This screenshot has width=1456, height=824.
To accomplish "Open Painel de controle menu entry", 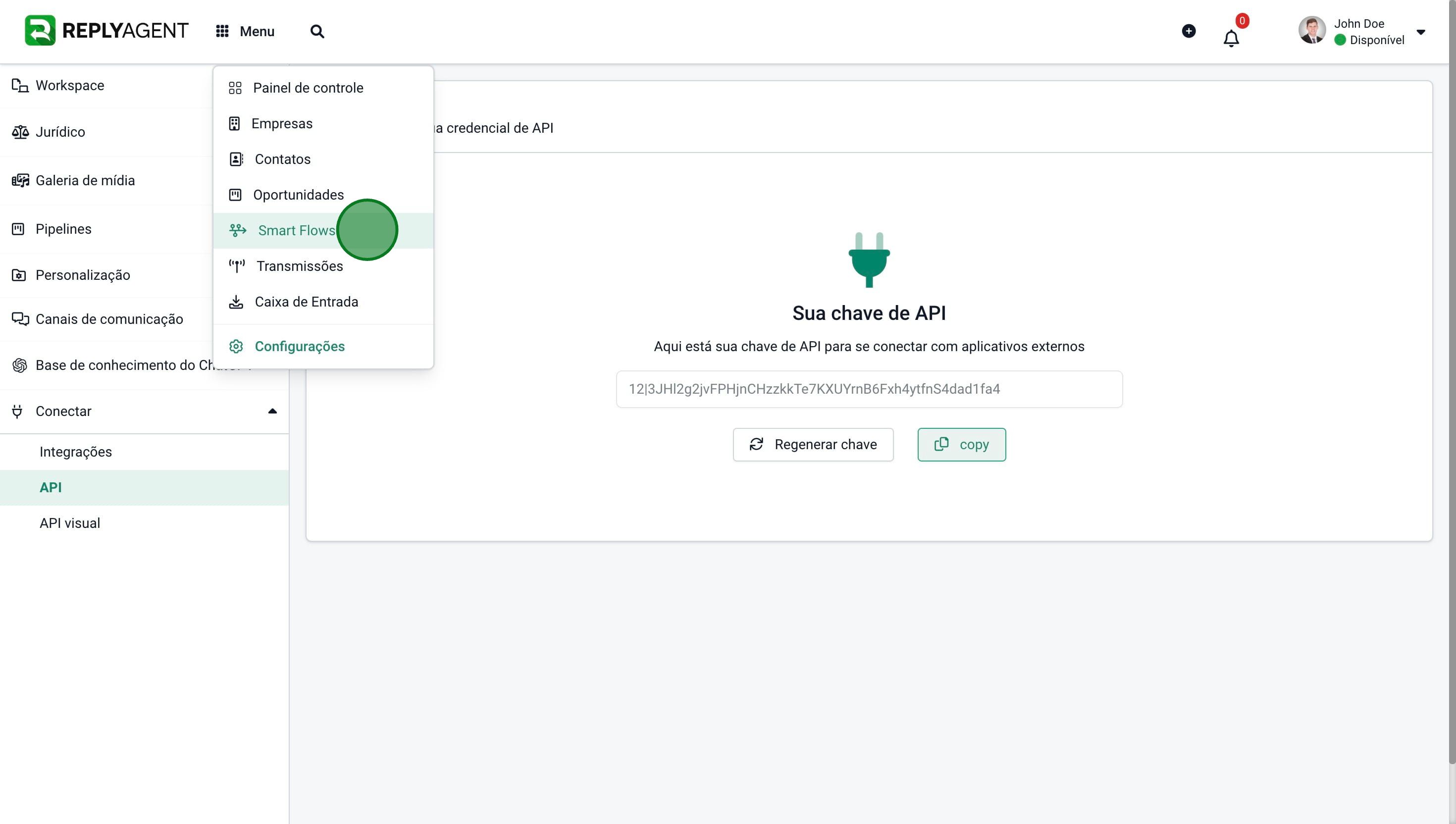I will [x=323, y=88].
